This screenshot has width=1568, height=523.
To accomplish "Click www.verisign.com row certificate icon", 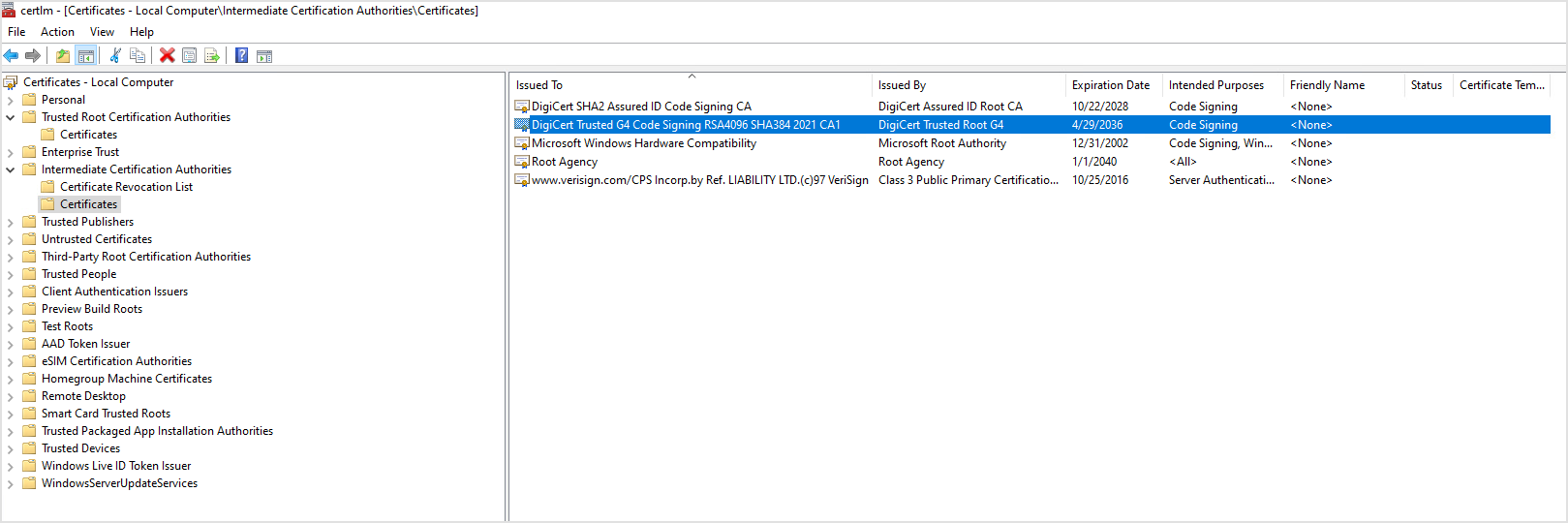I will (522, 180).
